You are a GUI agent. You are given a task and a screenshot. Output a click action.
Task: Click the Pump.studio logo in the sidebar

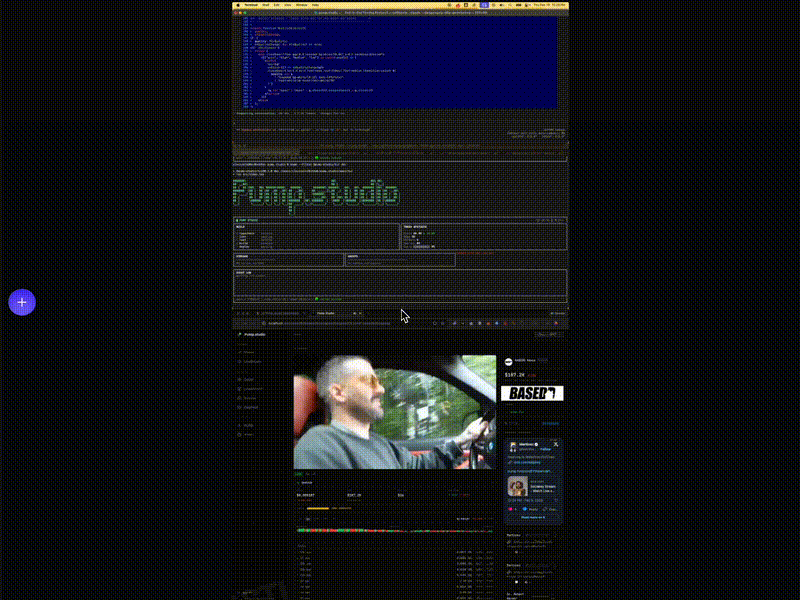252,334
